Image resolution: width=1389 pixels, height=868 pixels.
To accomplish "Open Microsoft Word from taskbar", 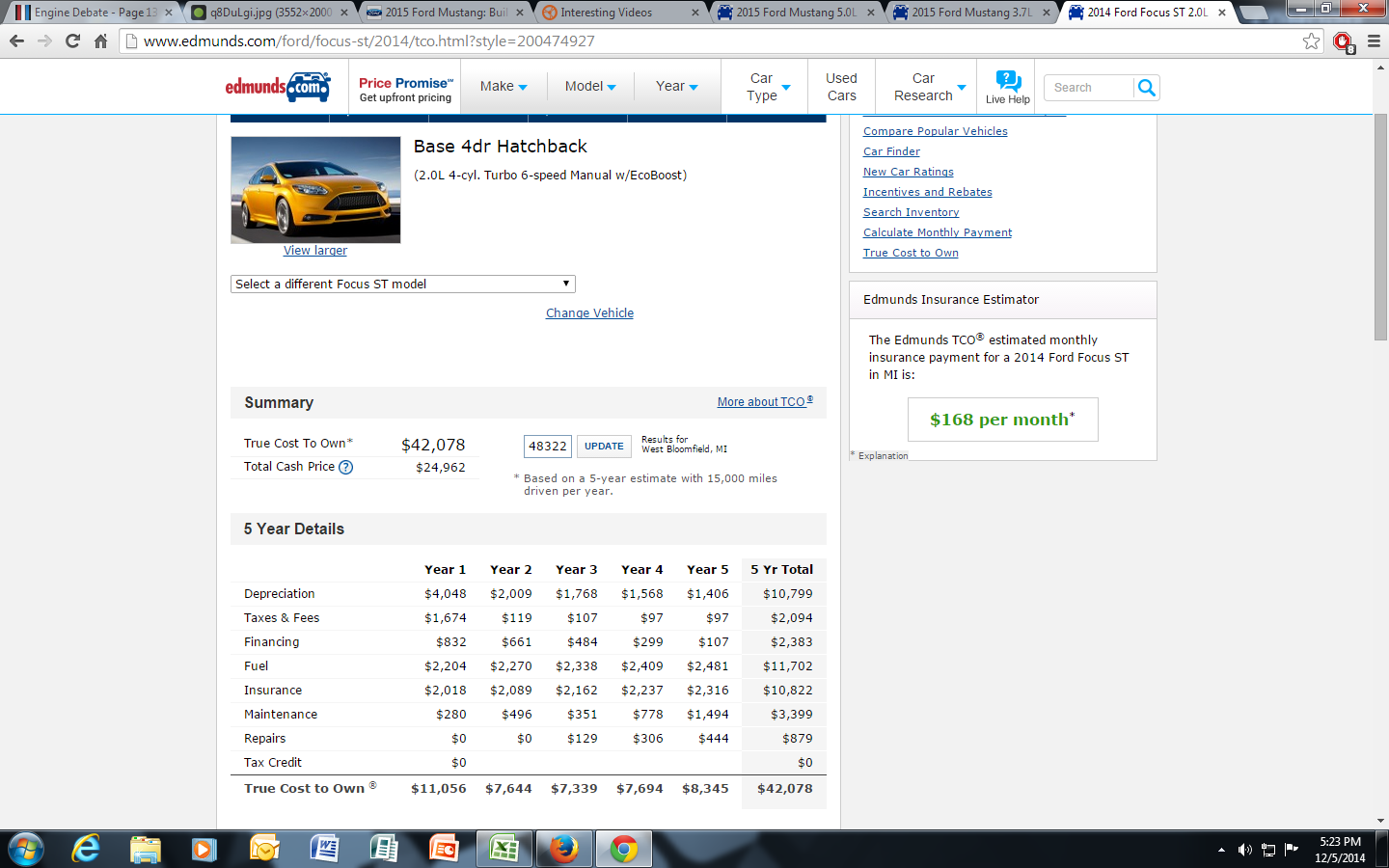I will pyautogui.click(x=324, y=849).
